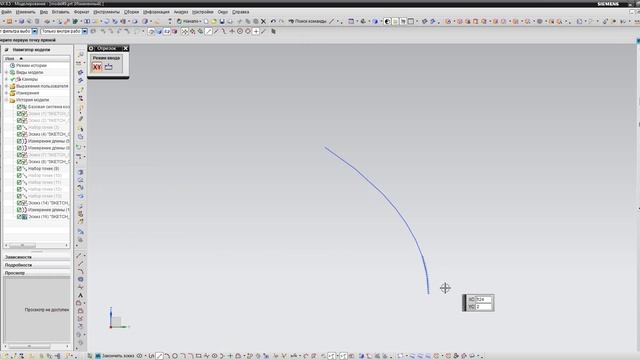The image size is (640, 360).
Task: Select Режим истории tree item
Action: coord(31,65)
